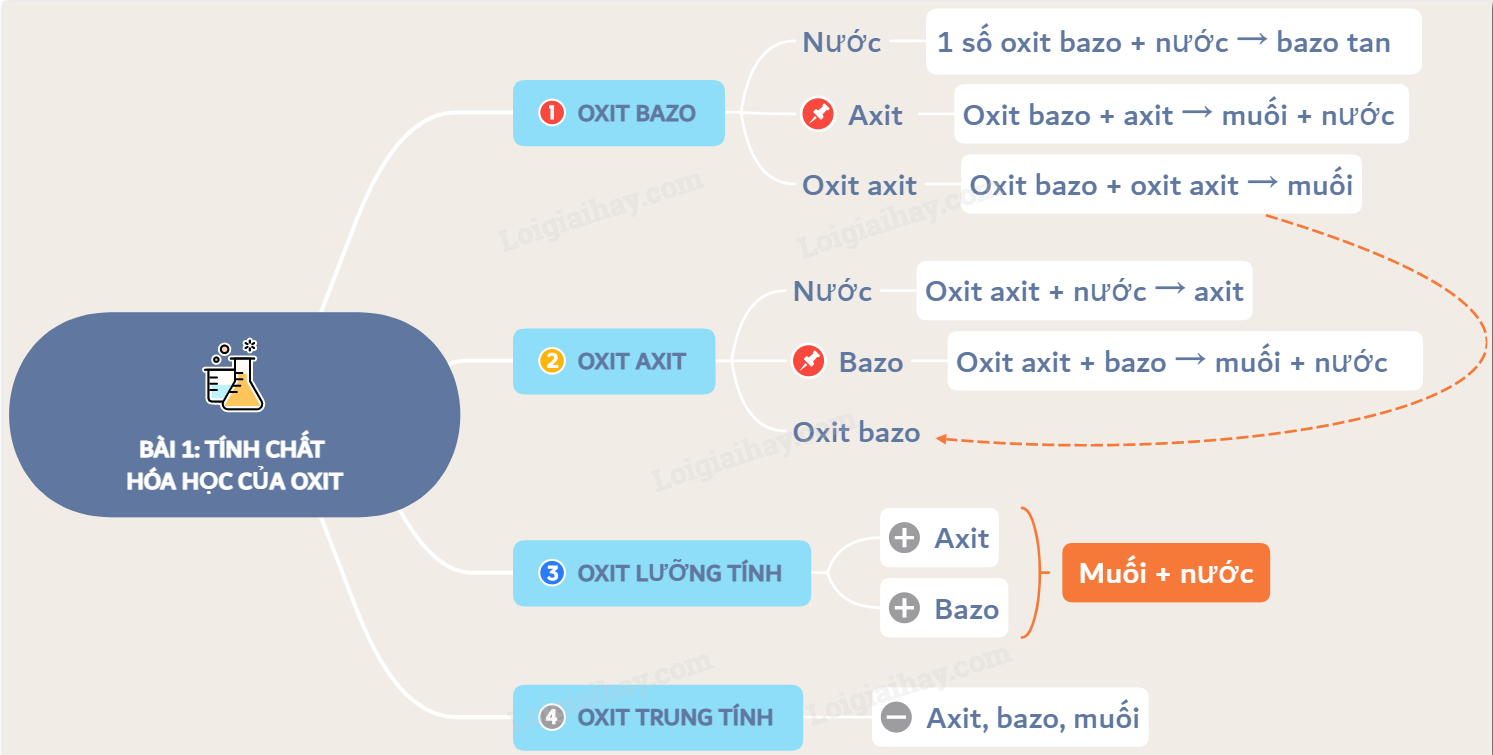Click the blue number 3 badge
The height and width of the screenshot is (755, 1493).
point(551,573)
